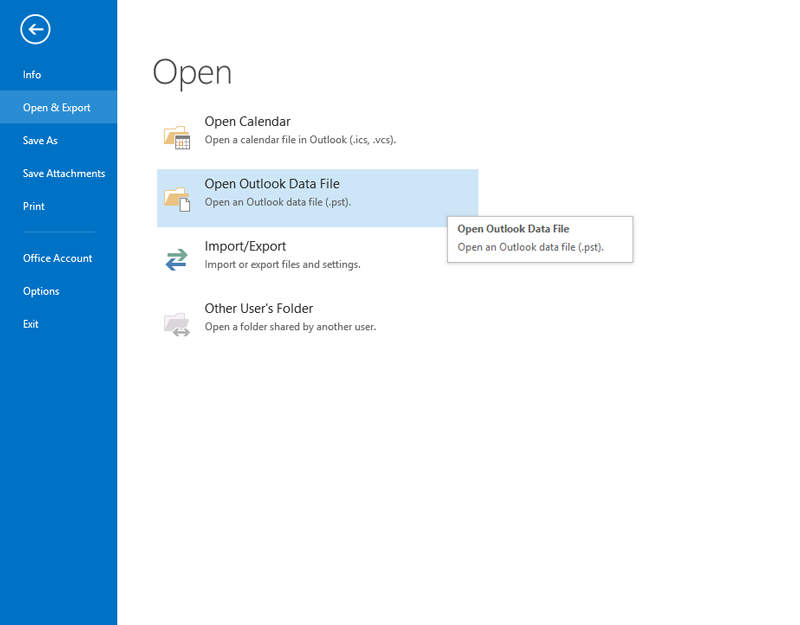800x625 pixels.
Task: Click the Open Outlook Data File tooltip title
Action: (513, 229)
